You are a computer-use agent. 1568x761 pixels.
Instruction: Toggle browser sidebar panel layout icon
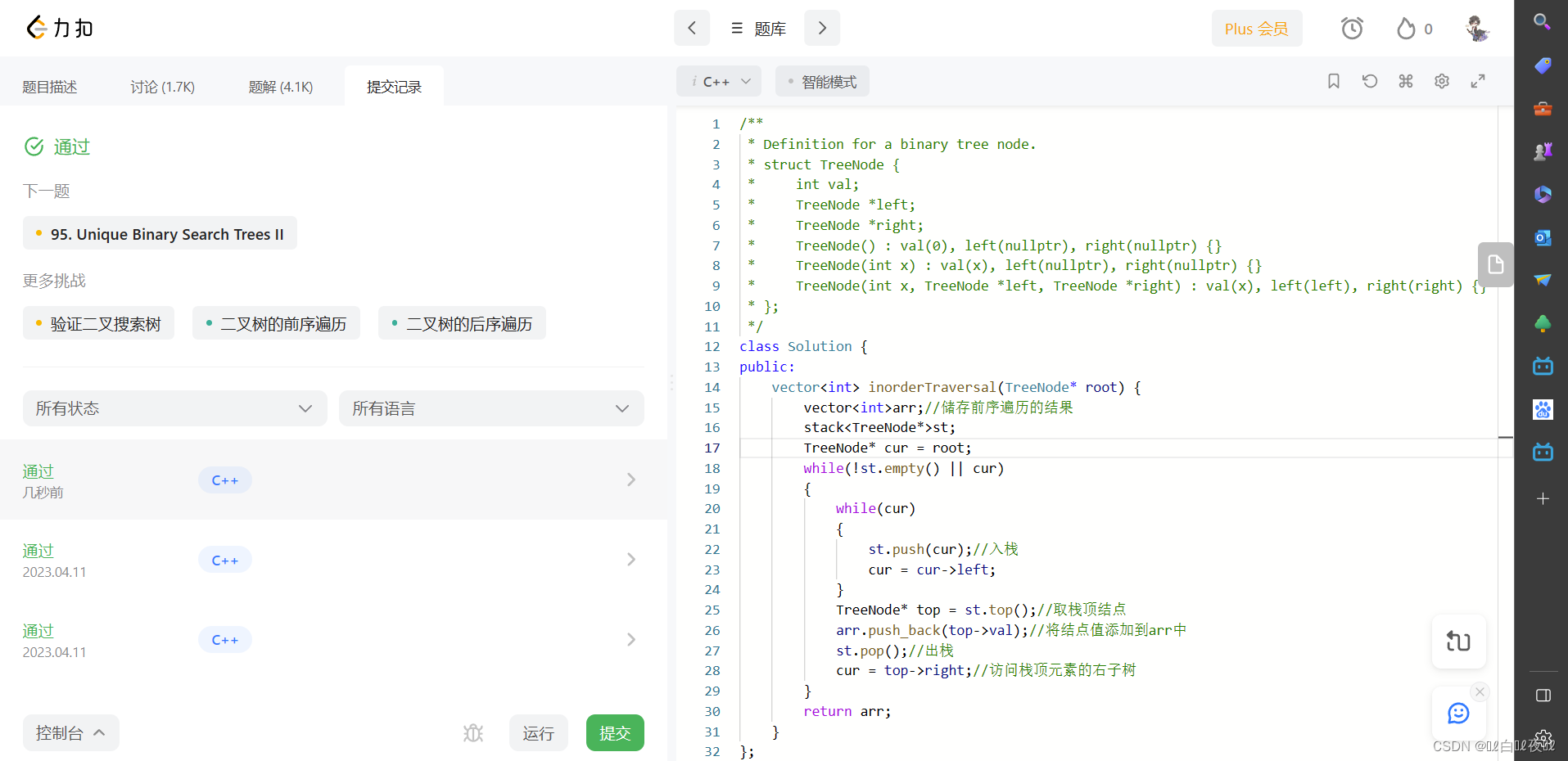[x=1543, y=696]
